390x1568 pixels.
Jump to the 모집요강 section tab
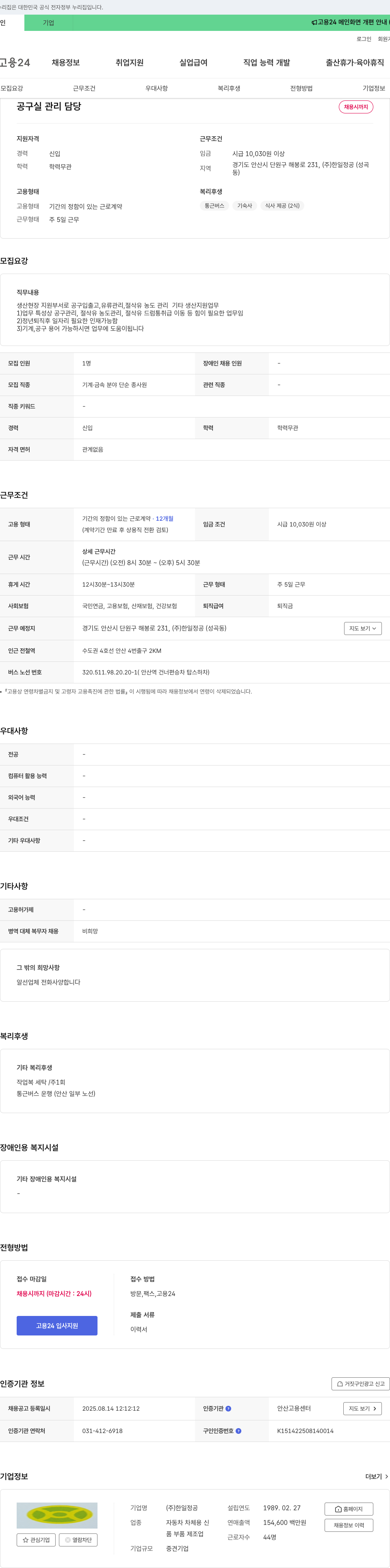[11, 88]
